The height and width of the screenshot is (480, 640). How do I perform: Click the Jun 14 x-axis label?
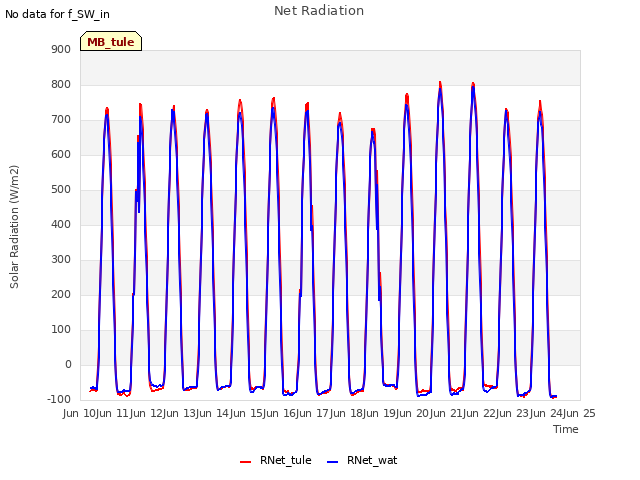(214, 413)
